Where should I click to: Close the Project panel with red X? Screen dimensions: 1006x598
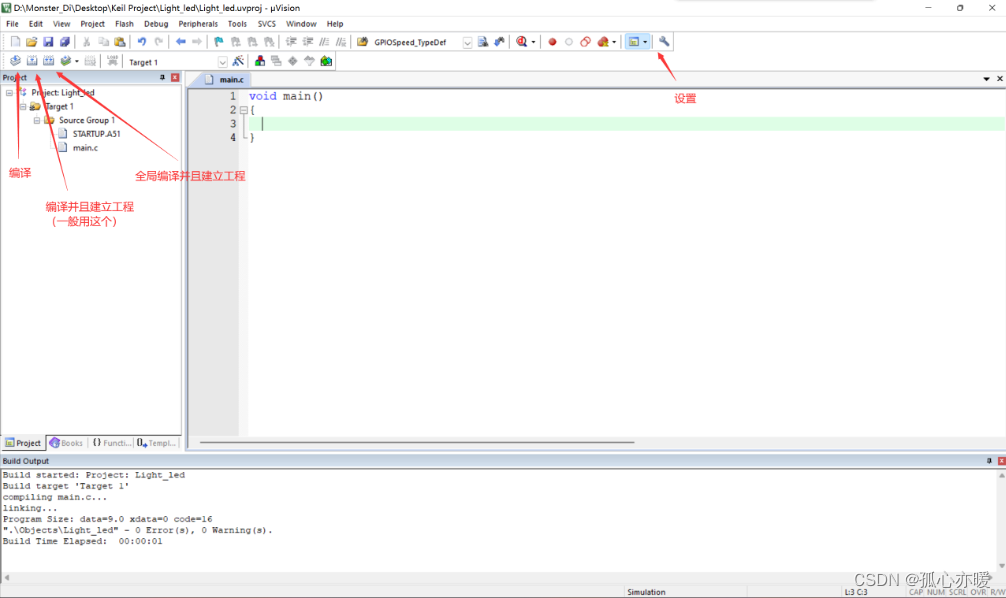pos(175,78)
